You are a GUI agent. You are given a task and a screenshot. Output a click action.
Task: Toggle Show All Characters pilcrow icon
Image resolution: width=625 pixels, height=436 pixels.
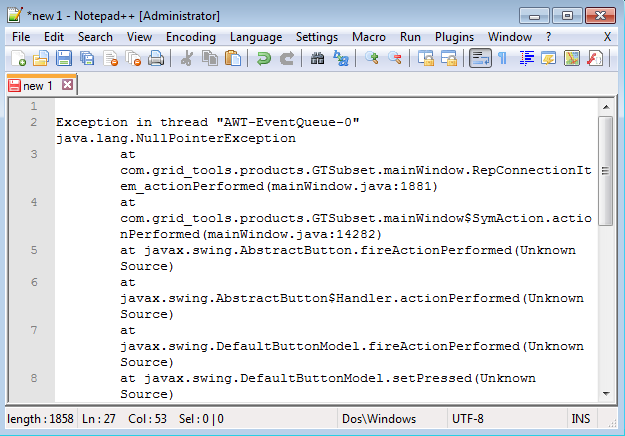click(x=503, y=59)
